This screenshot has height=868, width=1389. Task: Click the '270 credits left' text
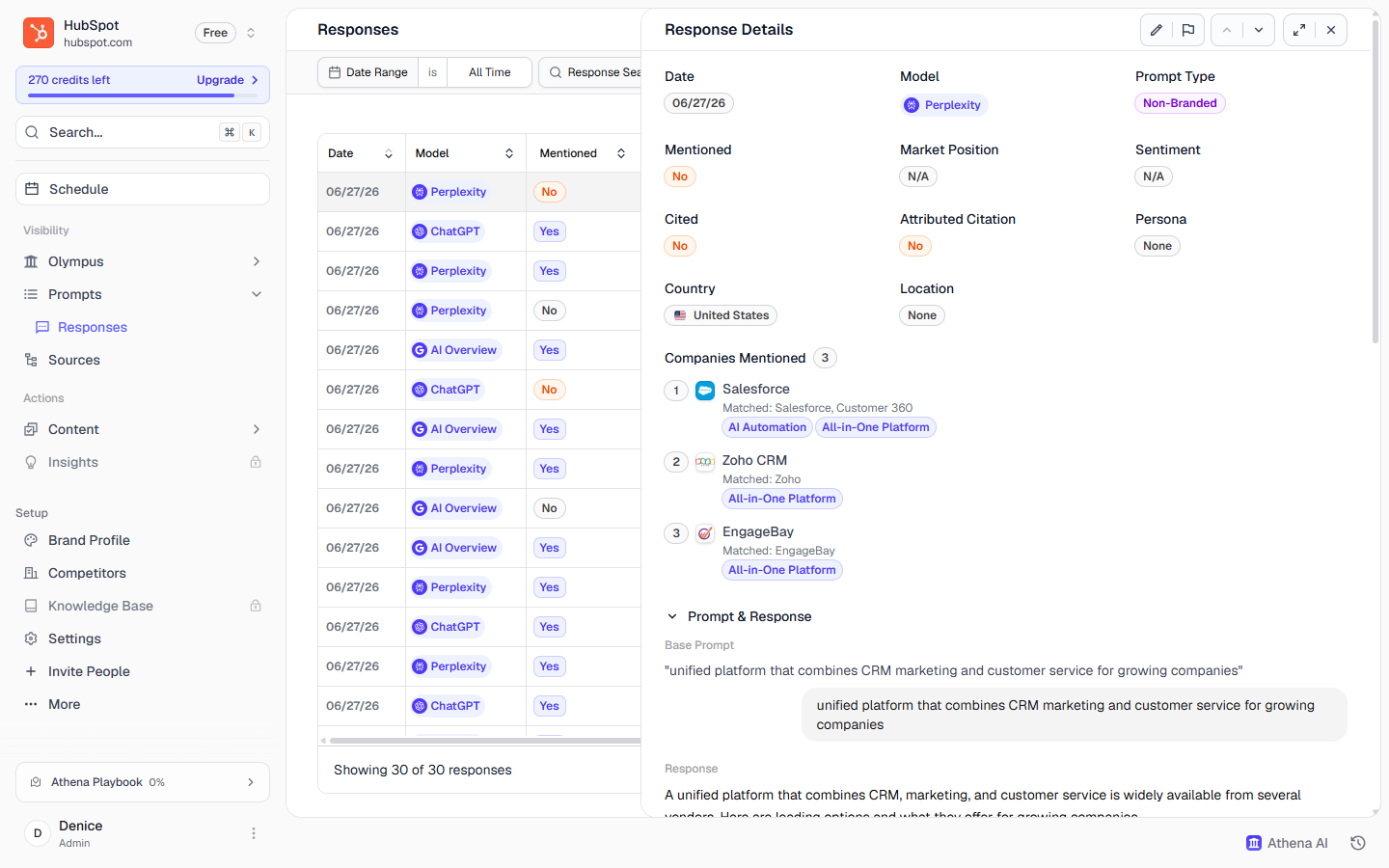click(x=68, y=80)
